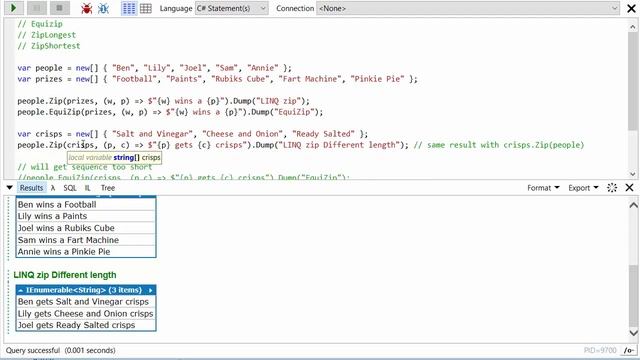Click the people.EquiZip code line
This screenshot has height=360, width=640.
(x=170, y=112)
